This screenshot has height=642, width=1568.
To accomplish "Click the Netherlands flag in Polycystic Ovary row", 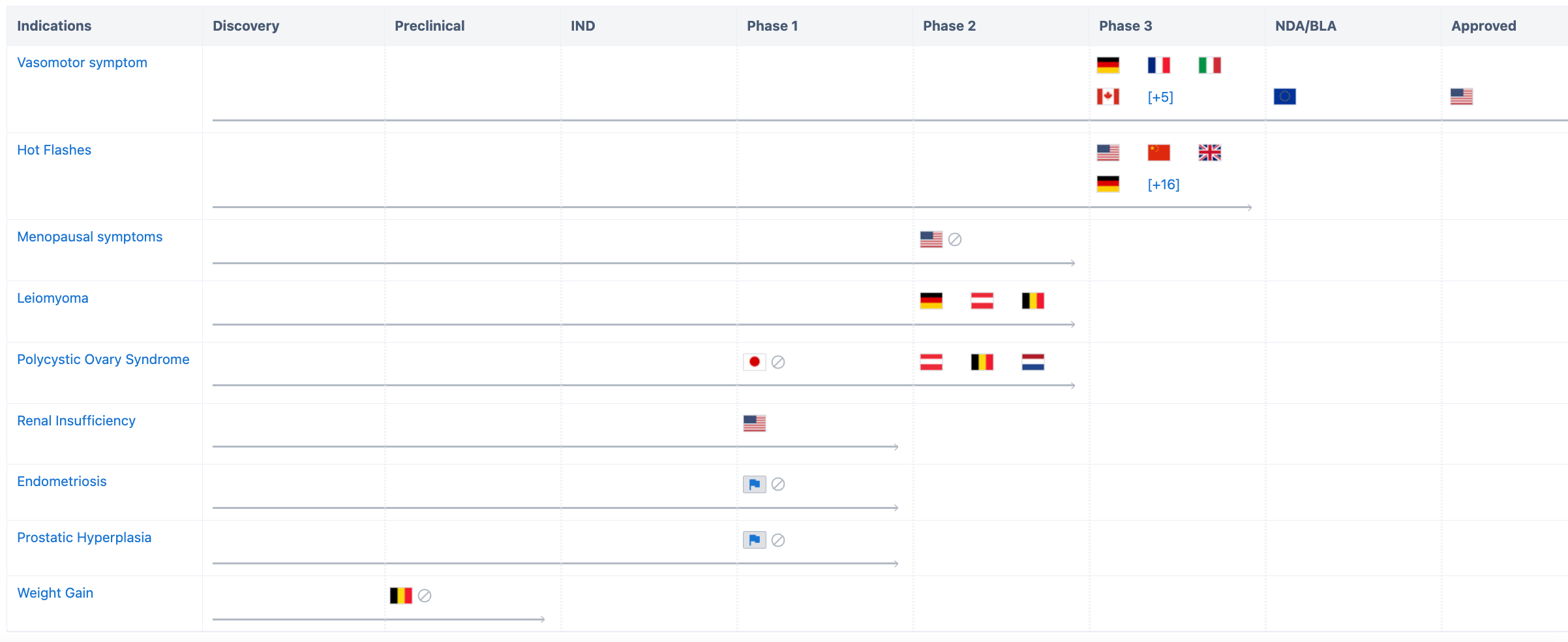I will tap(1033, 362).
